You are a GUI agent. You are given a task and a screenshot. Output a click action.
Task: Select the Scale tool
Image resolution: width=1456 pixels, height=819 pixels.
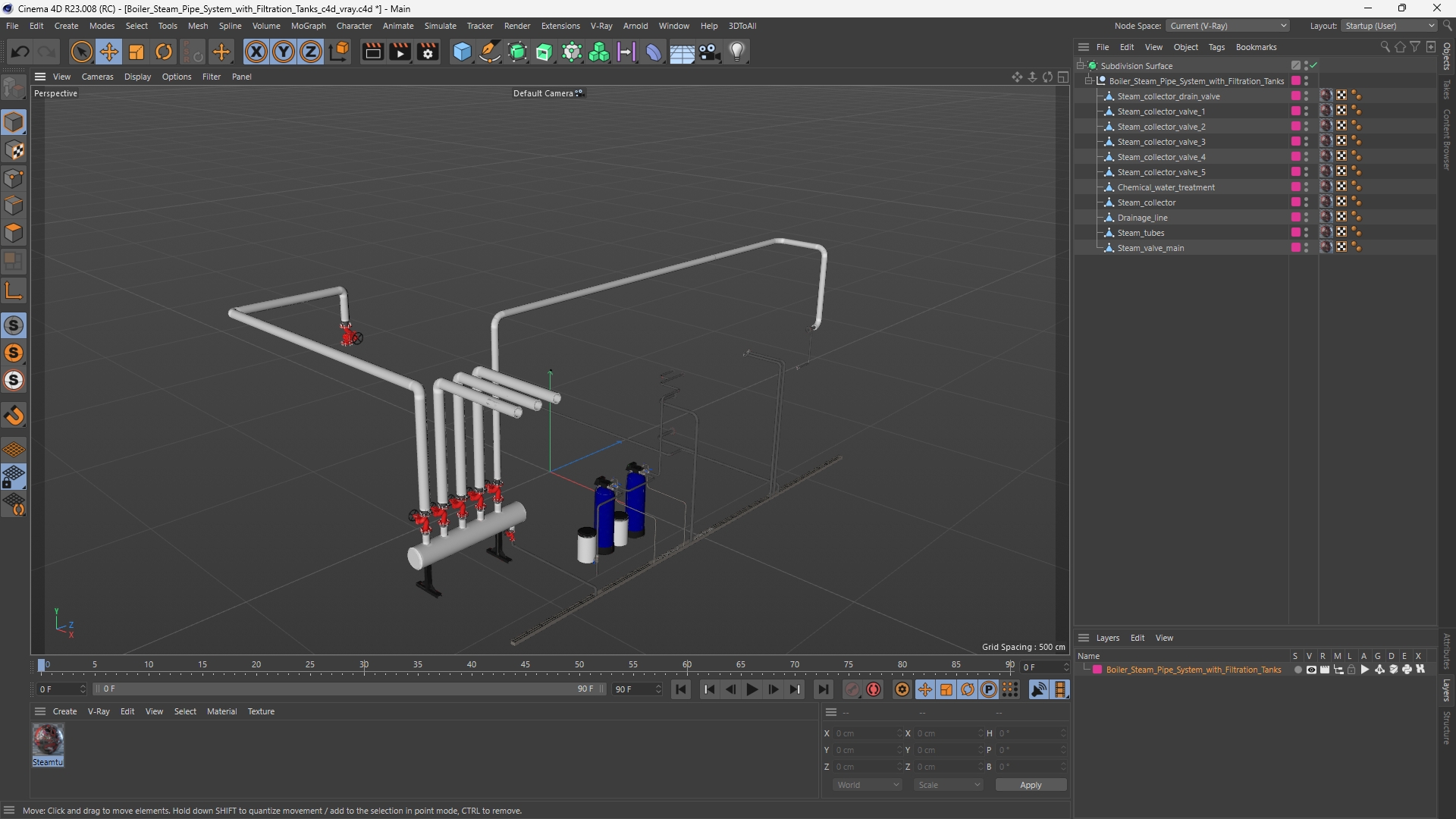[136, 52]
